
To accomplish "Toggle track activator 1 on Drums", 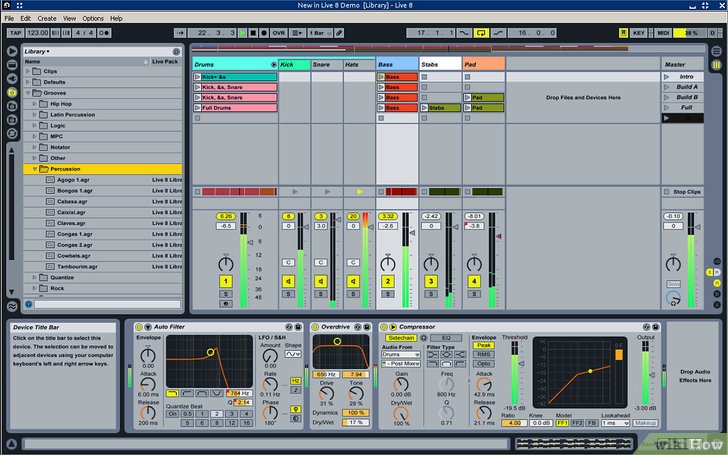I will point(226,281).
